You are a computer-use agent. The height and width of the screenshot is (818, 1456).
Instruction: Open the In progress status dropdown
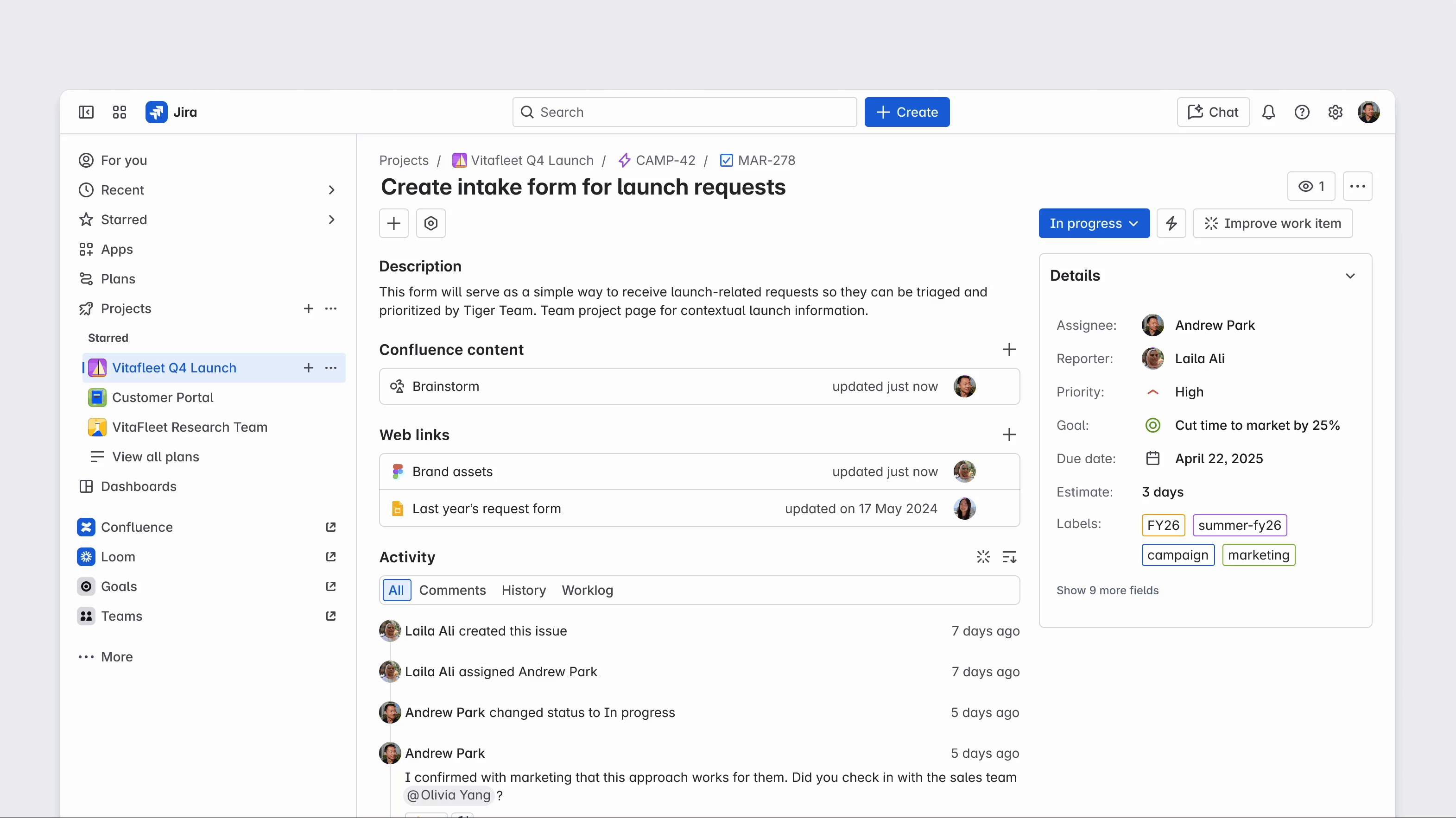tap(1094, 223)
